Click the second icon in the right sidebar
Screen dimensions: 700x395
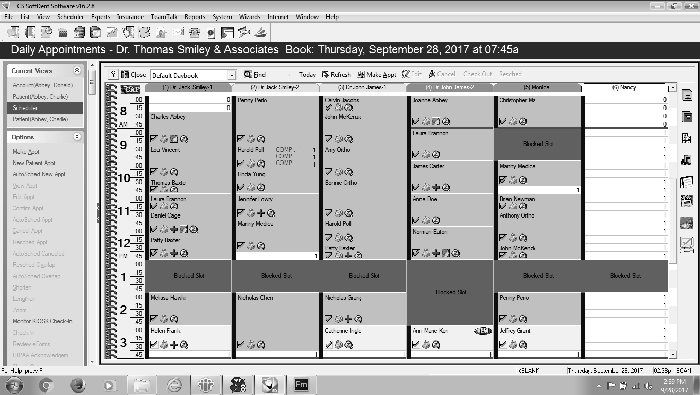click(687, 117)
